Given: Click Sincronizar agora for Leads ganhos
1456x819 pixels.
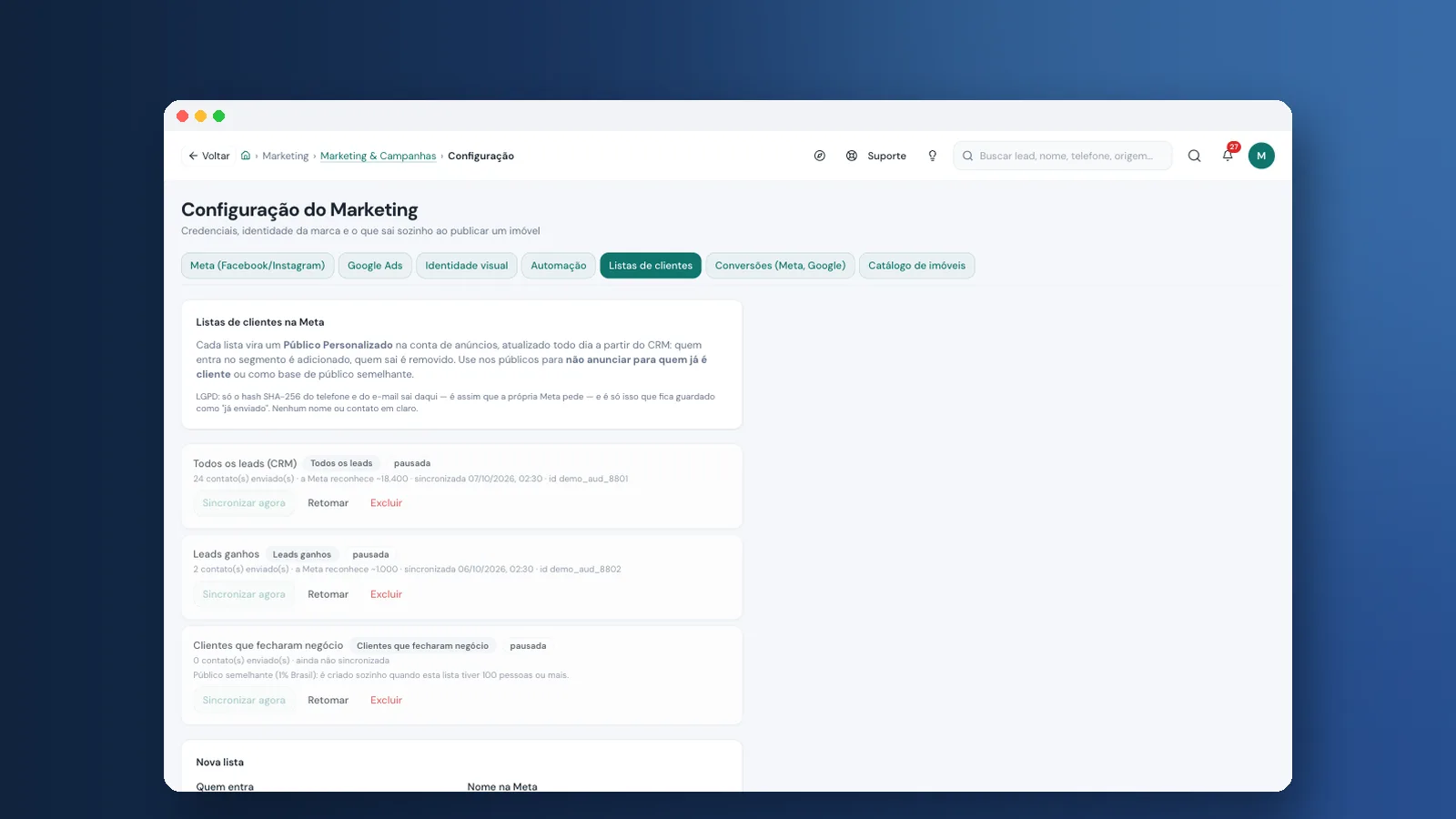Looking at the screenshot, I should pos(244,594).
